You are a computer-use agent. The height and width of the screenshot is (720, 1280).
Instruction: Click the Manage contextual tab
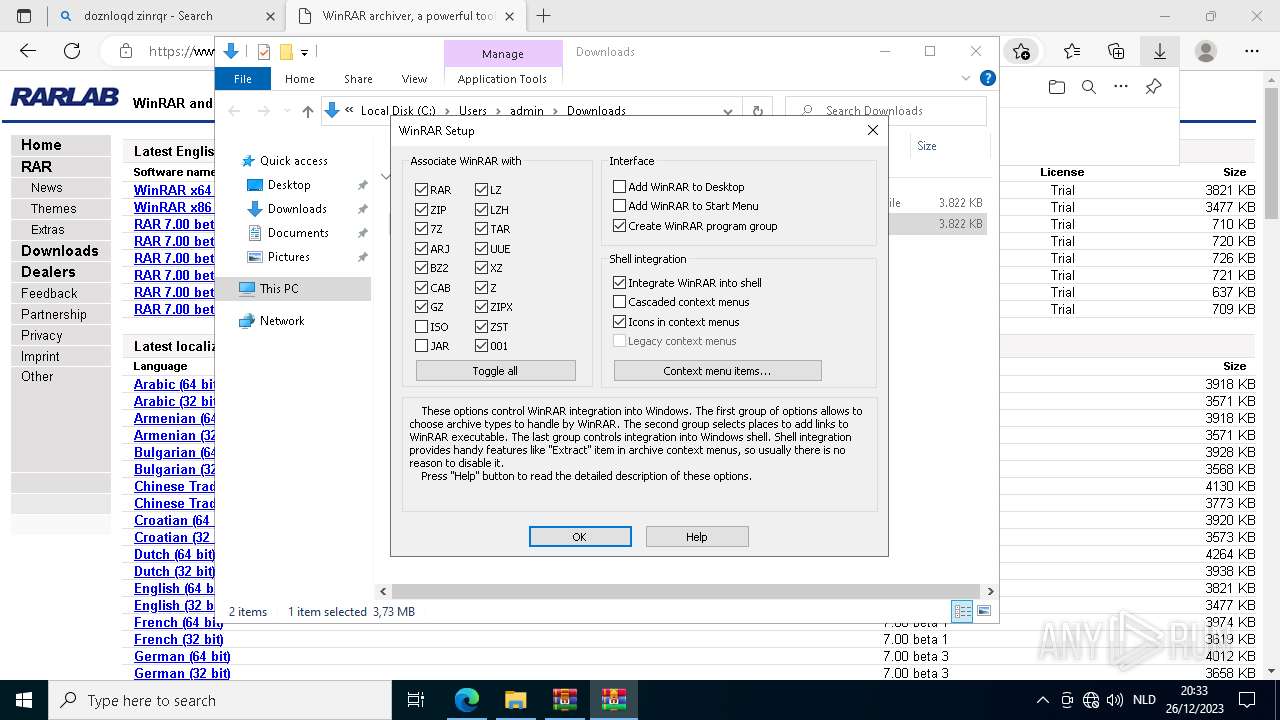coord(502,54)
